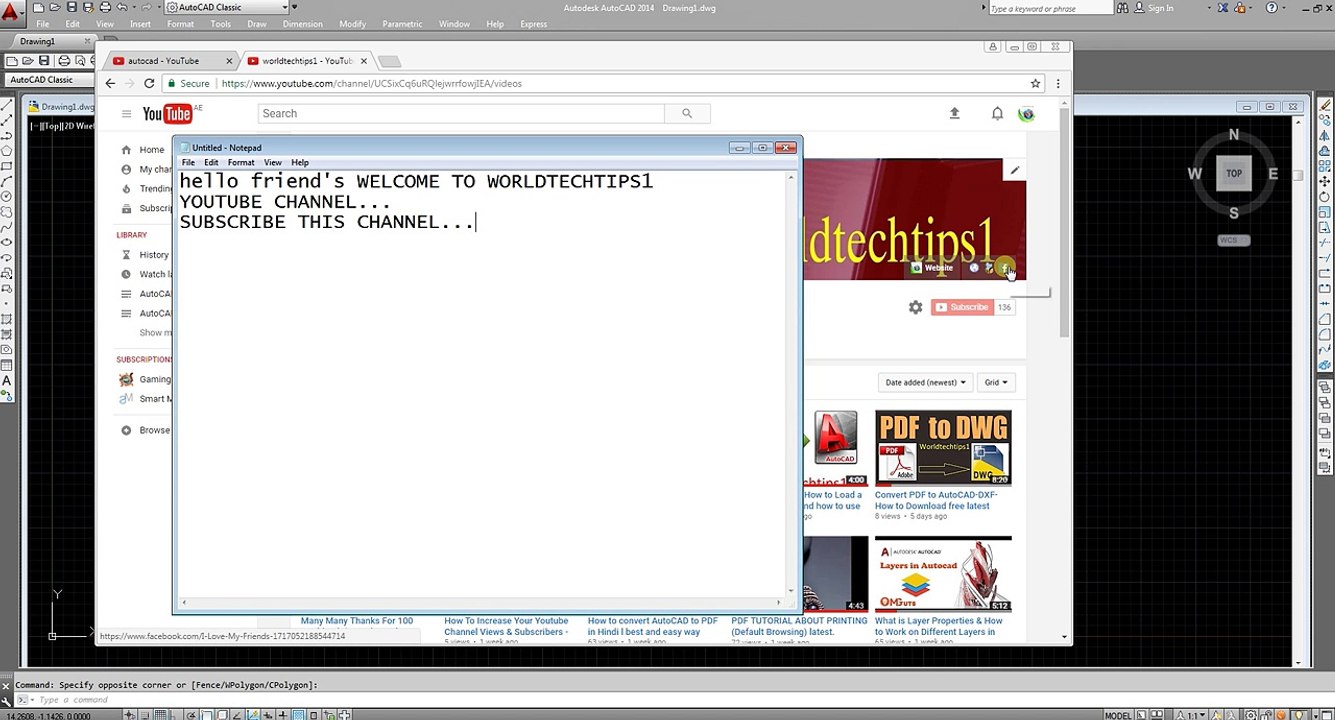Click the Chrome address bar URL
Image resolution: width=1335 pixels, height=720 pixels.
point(372,83)
